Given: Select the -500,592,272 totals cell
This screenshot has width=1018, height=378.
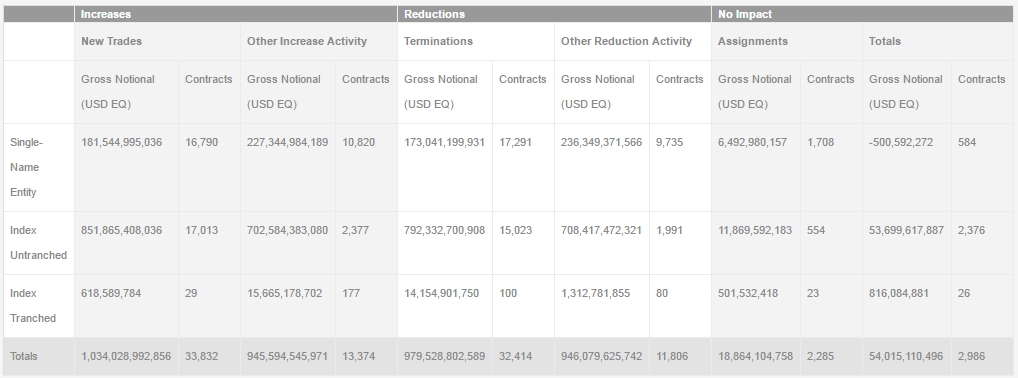Looking at the screenshot, I should 900,142.
